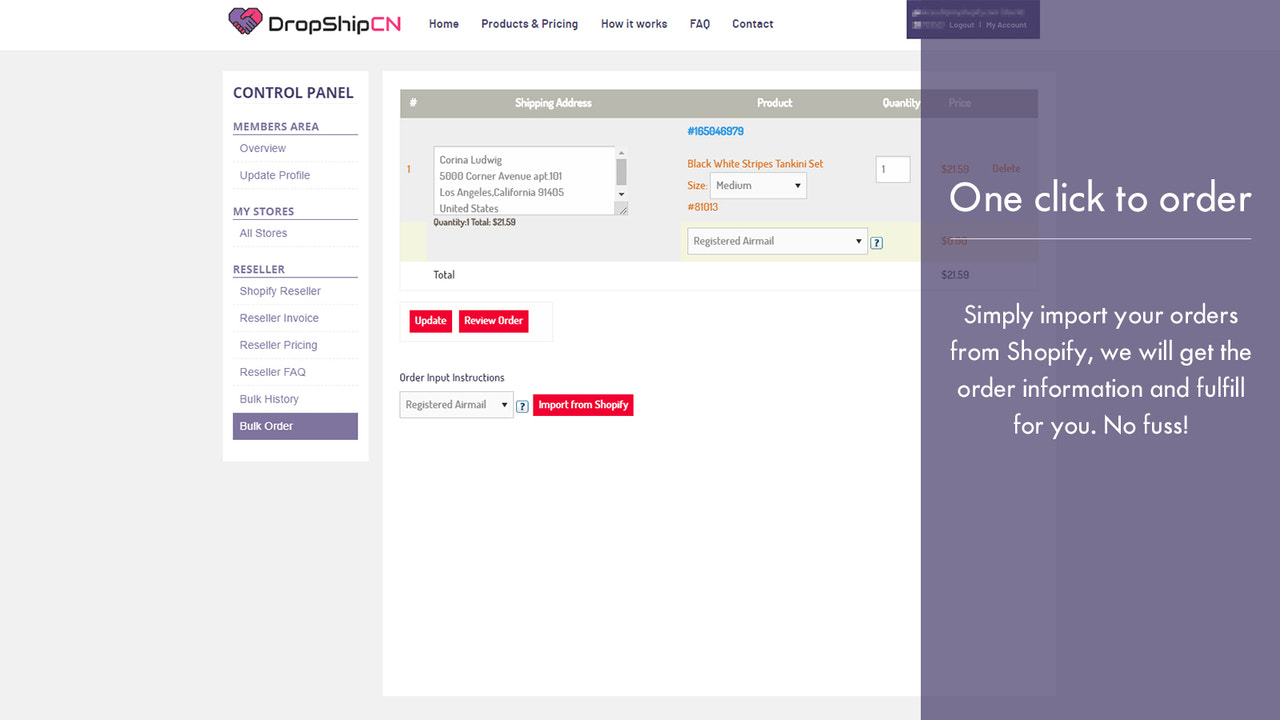Click Import from Shopify
The image size is (1280, 720).
(x=583, y=404)
